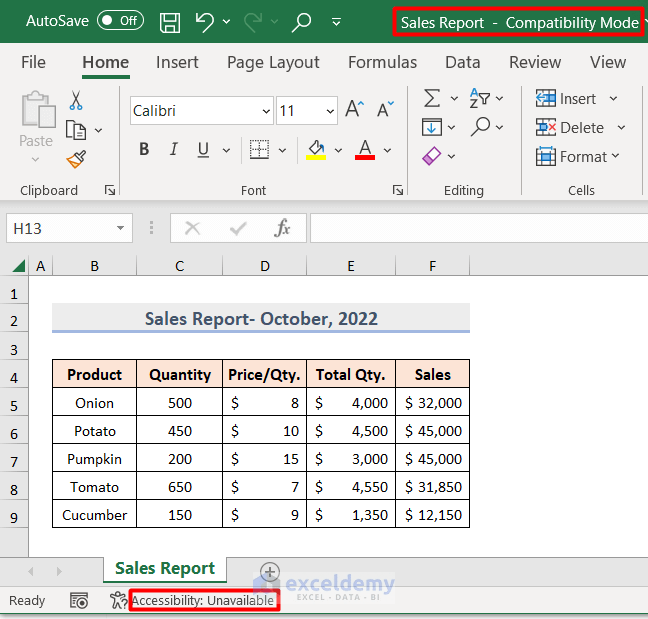Image resolution: width=648 pixels, height=619 pixels.
Task: Open the Clipboard dialog launcher
Action: coord(110,190)
